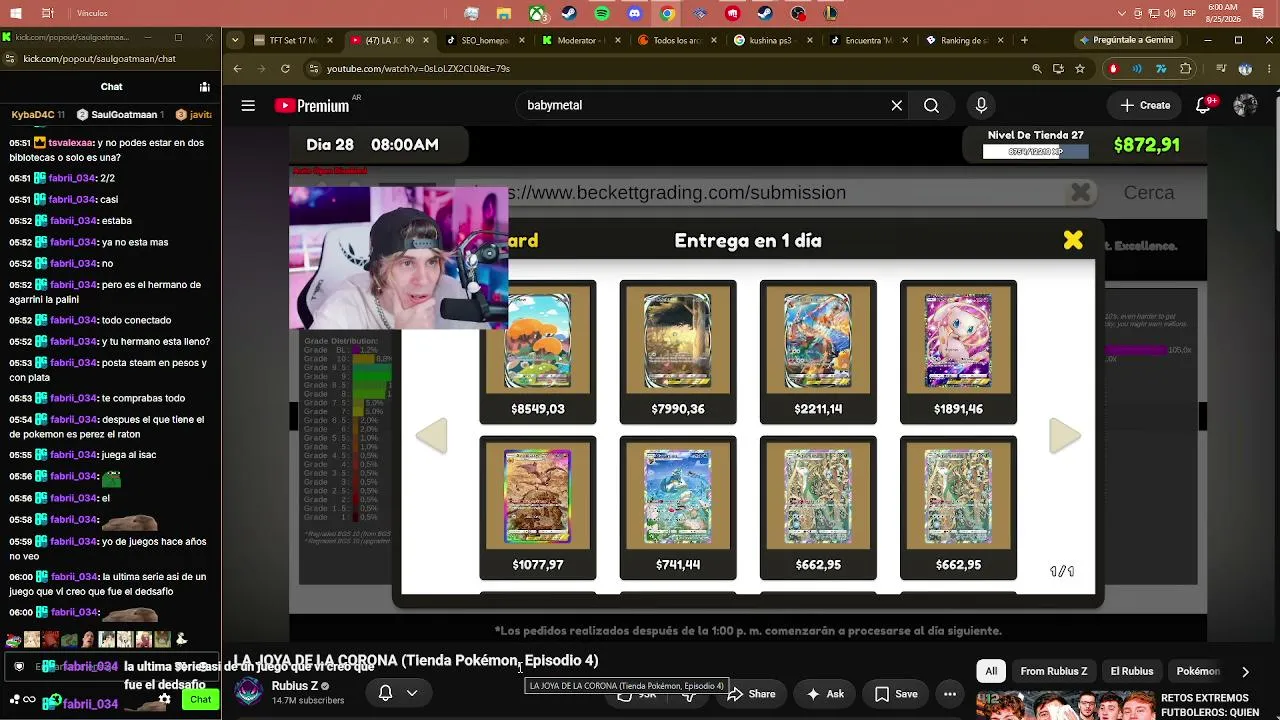Open League of Legends taskbar icon
Screen dimensions: 1280x720
click(830, 14)
